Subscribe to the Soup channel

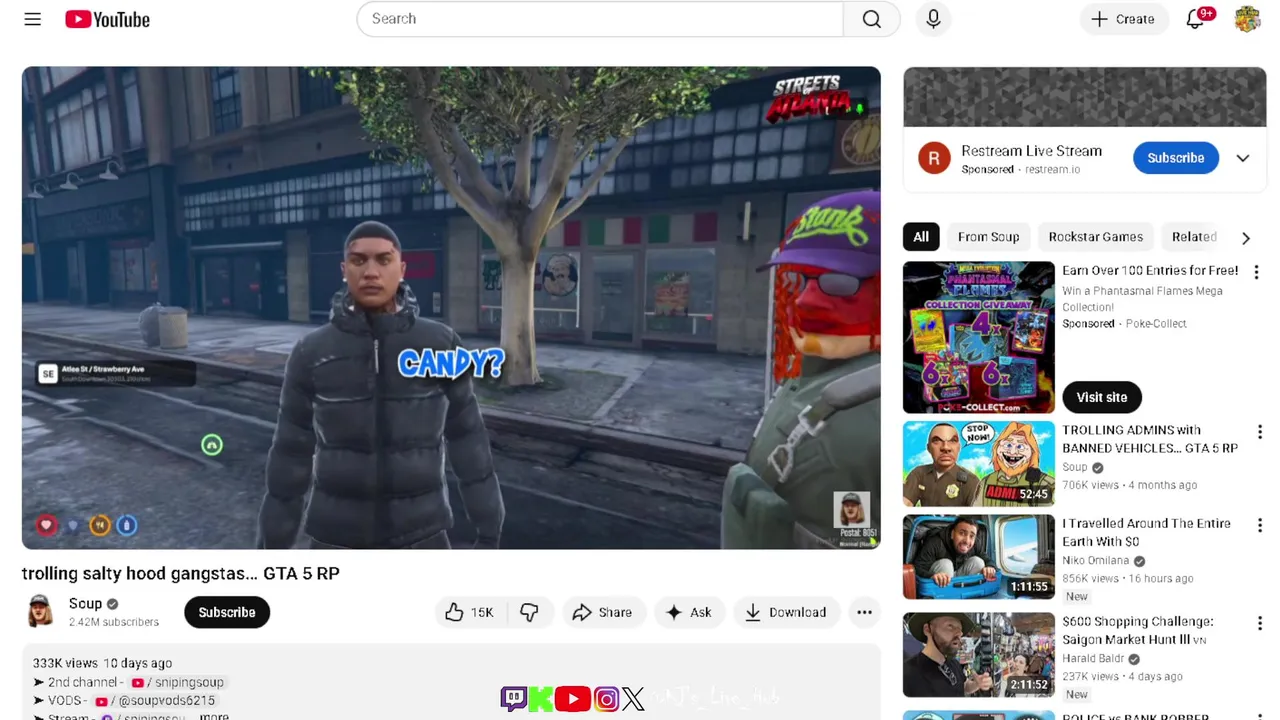(227, 612)
